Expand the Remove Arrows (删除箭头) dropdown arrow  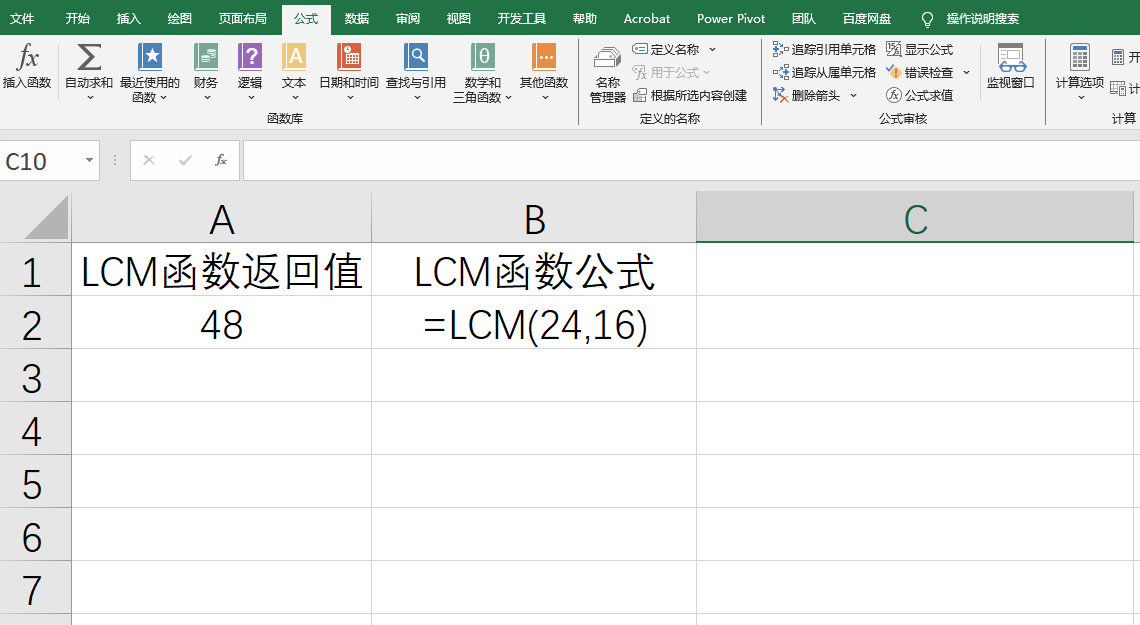(853, 95)
